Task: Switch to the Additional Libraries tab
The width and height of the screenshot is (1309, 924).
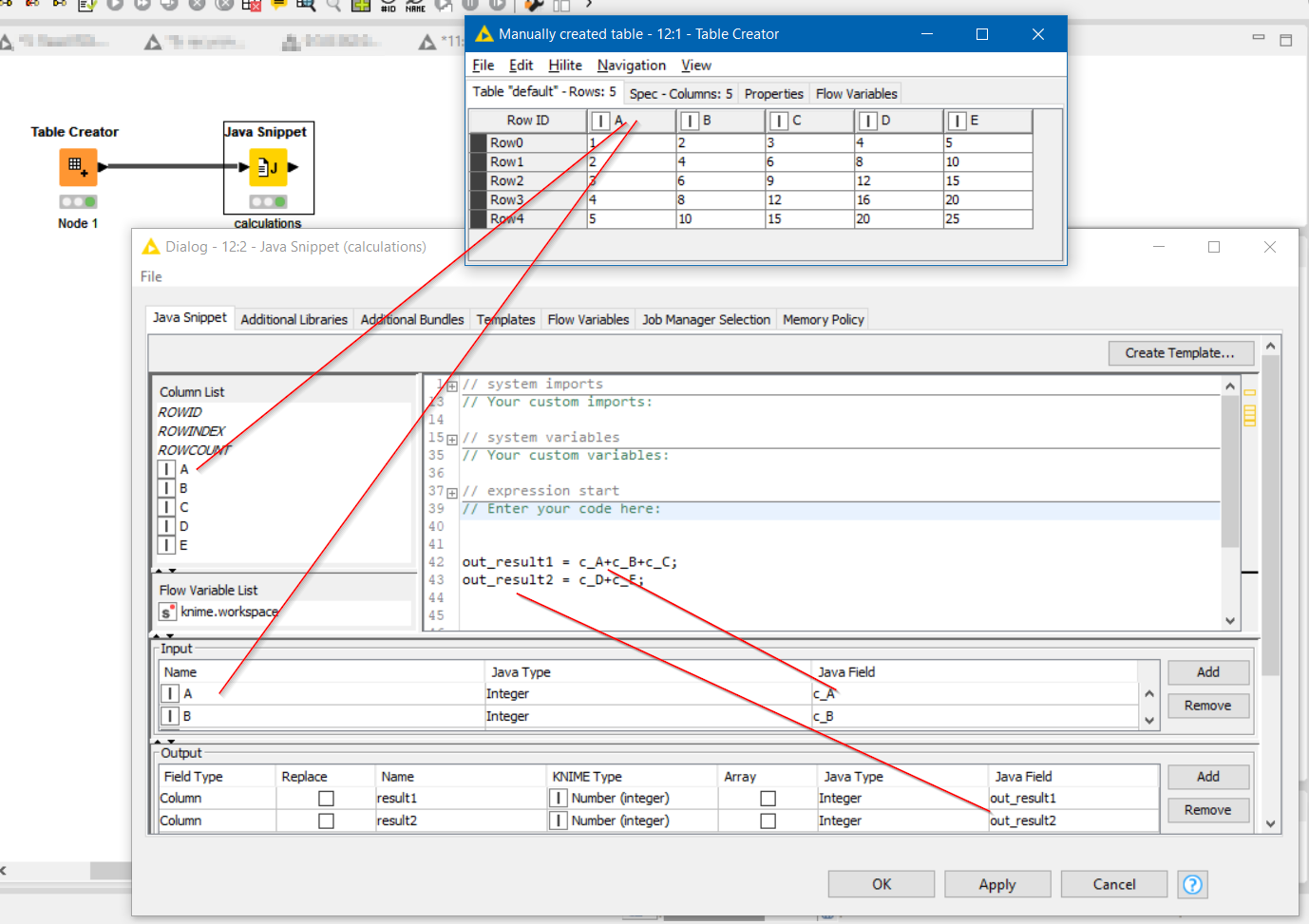Action: [x=294, y=319]
